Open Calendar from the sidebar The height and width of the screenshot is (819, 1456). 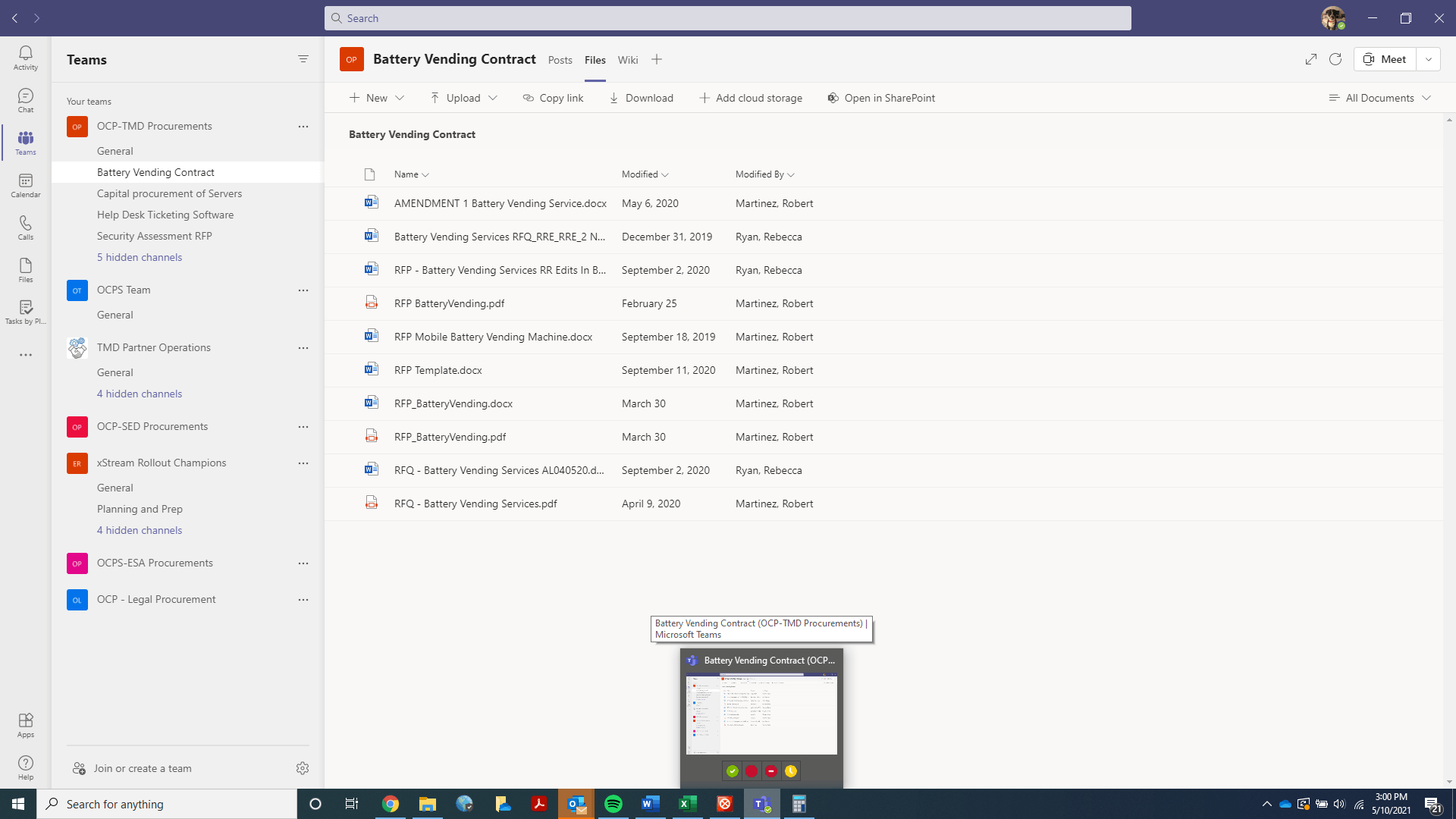pyautogui.click(x=25, y=184)
